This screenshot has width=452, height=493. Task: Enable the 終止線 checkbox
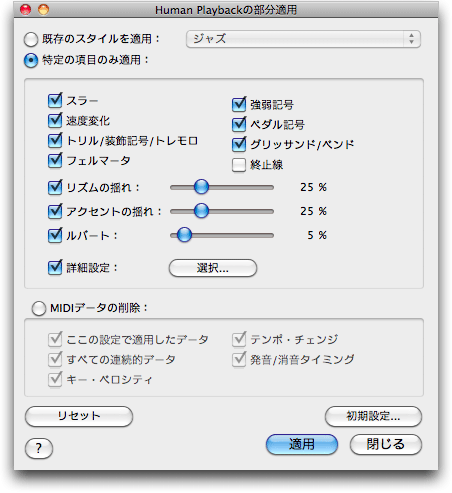[x=239, y=165]
